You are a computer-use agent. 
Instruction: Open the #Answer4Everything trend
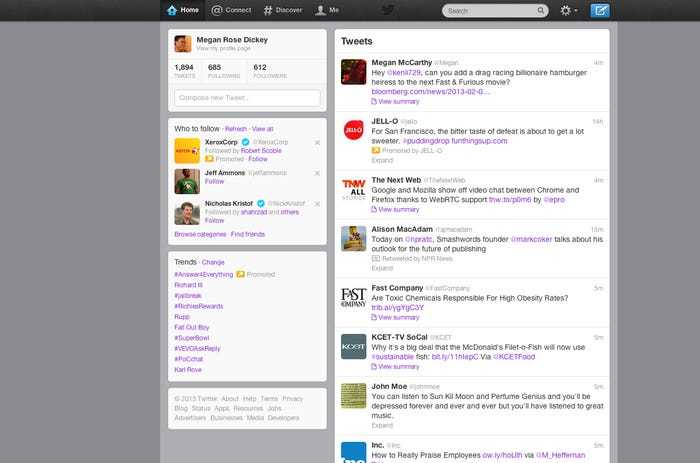[204, 275]
